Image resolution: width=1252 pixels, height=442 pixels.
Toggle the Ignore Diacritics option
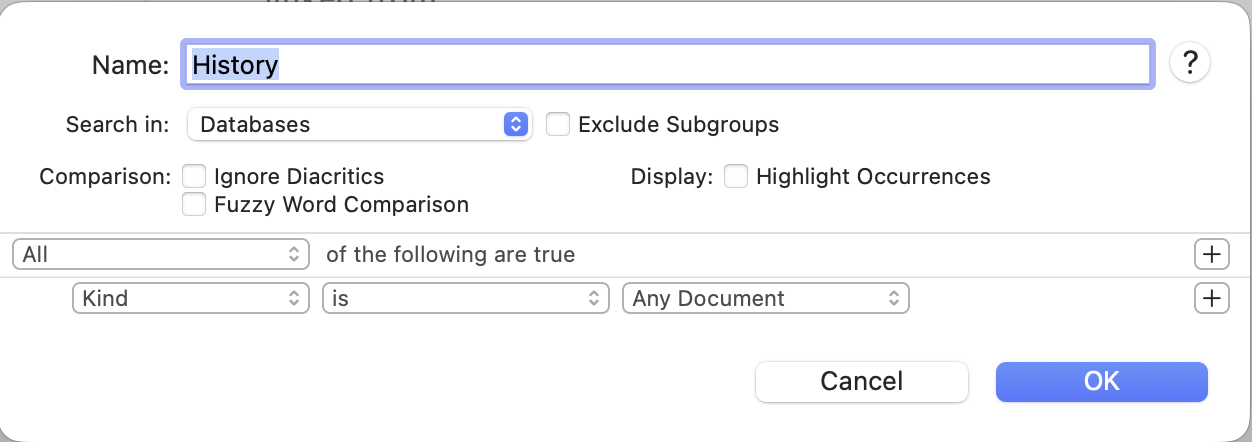click(194, 177)
